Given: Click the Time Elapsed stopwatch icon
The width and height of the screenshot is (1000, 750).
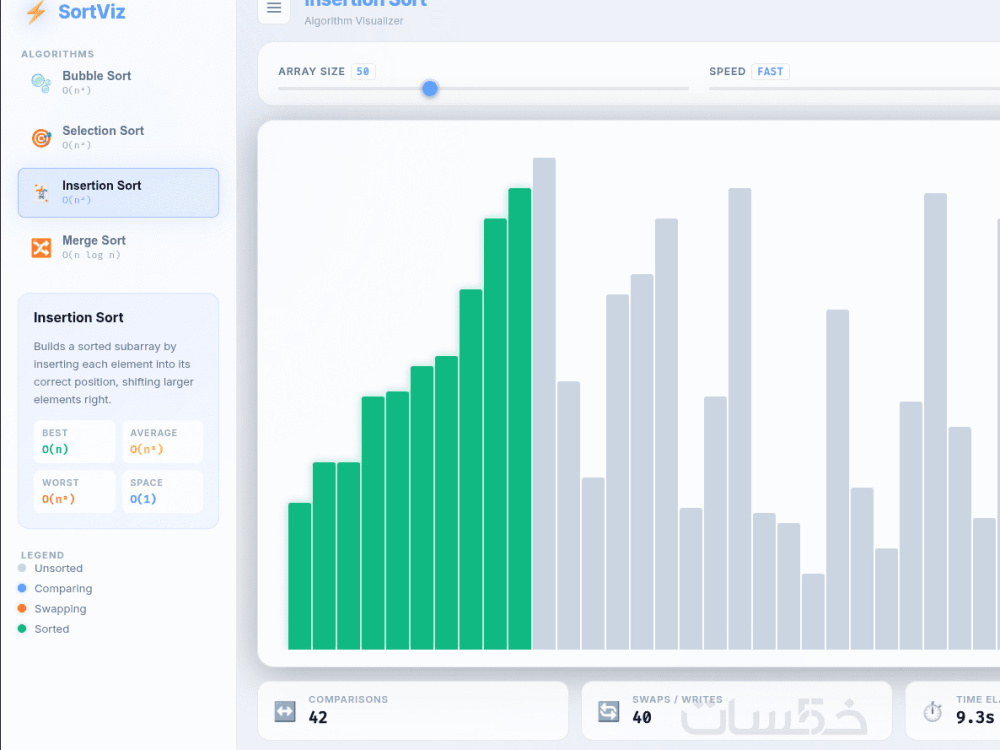Looking at the screenshot, I should click(x=932, y=711).
